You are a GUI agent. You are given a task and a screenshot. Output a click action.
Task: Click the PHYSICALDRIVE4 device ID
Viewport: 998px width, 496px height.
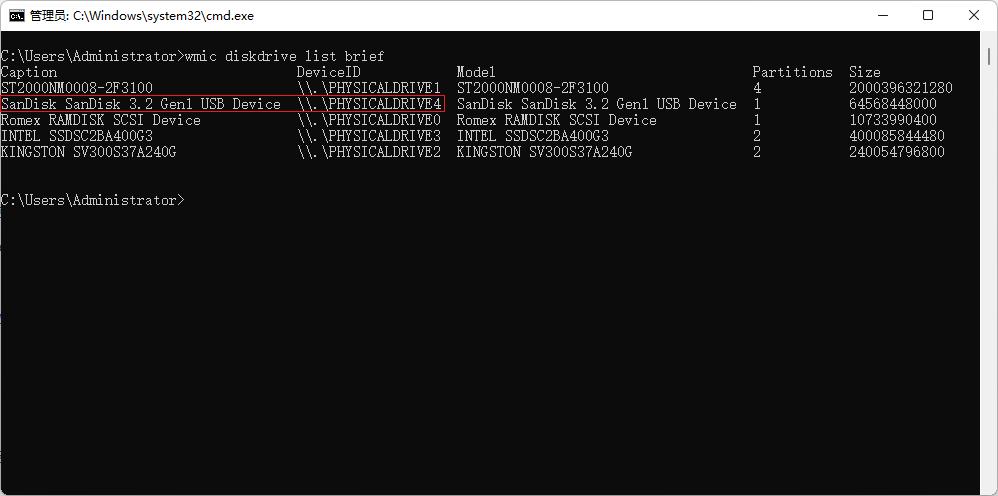369,104
